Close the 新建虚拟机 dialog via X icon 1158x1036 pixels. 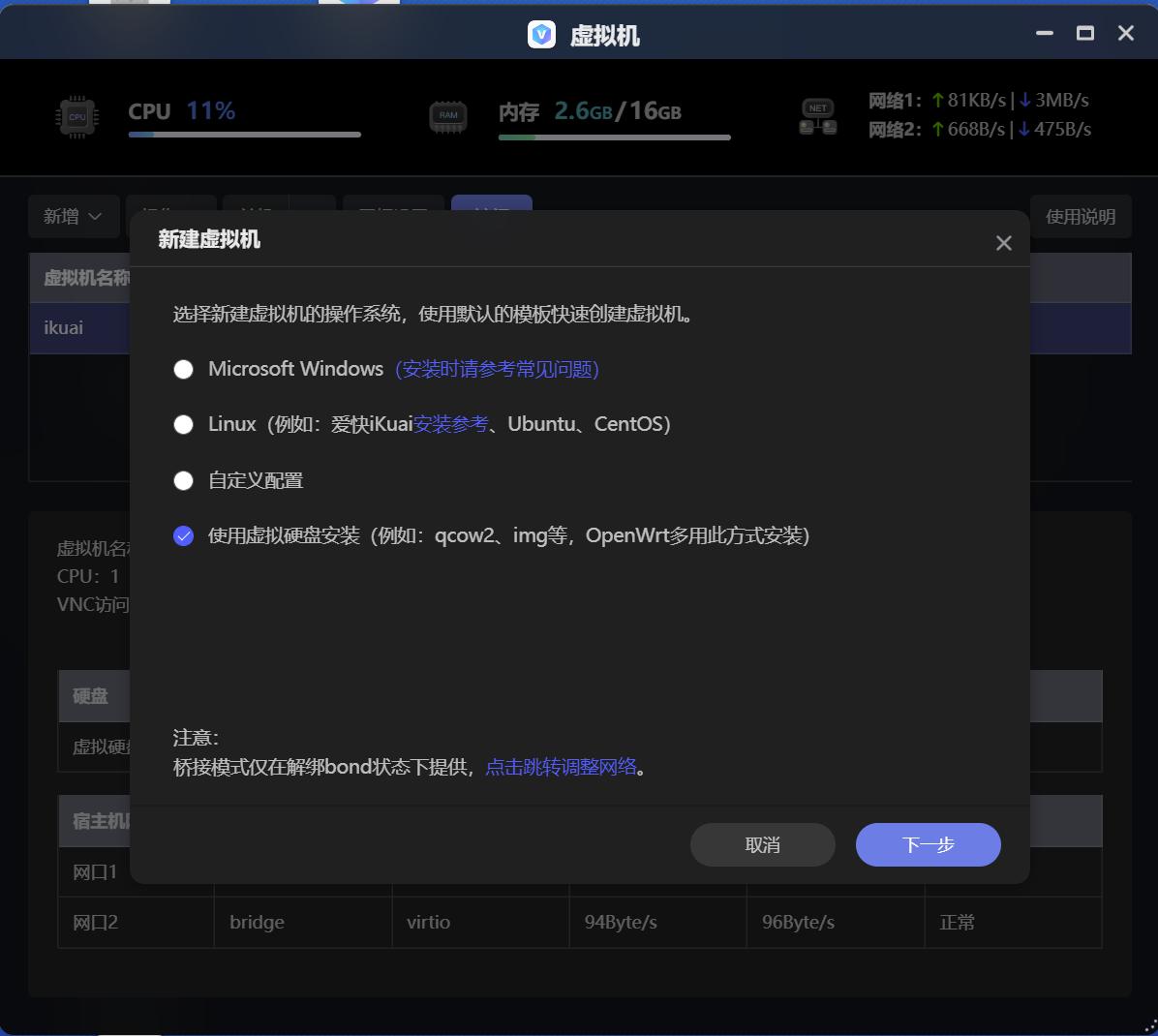point(1003,243)
